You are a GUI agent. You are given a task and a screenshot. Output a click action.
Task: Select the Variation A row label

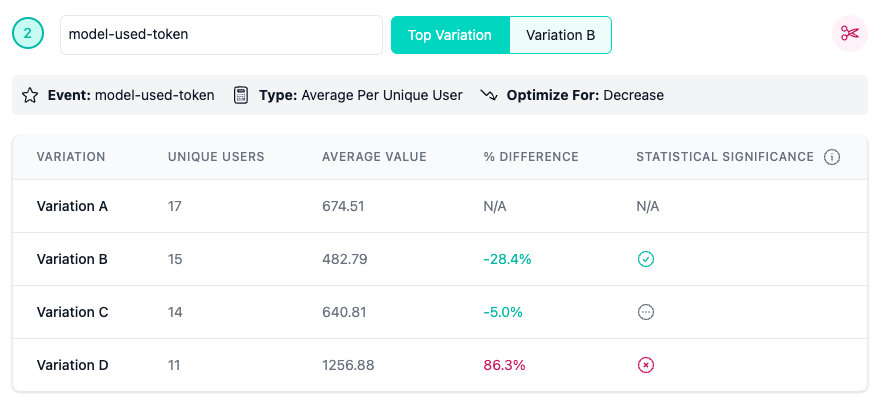[x=72, y=206]
